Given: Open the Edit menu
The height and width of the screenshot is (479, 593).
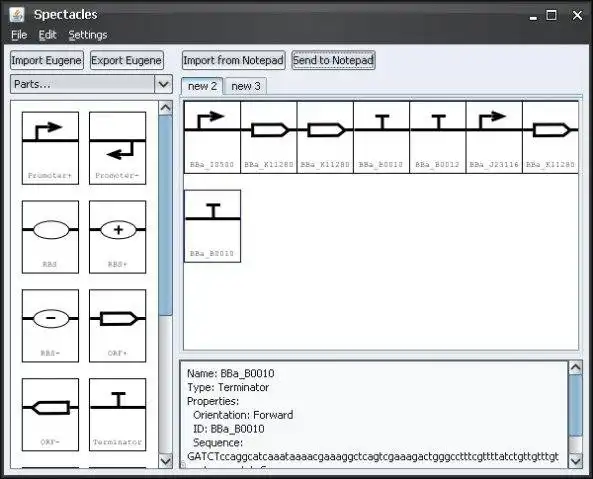Looking at the screenshot, I should point(47,35).
